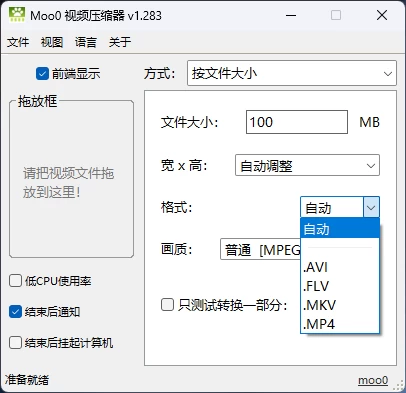The width and height of the screenshot is (406, 393).
Task: Choose .MKV from the format list
Action: (x=340, y=305)
